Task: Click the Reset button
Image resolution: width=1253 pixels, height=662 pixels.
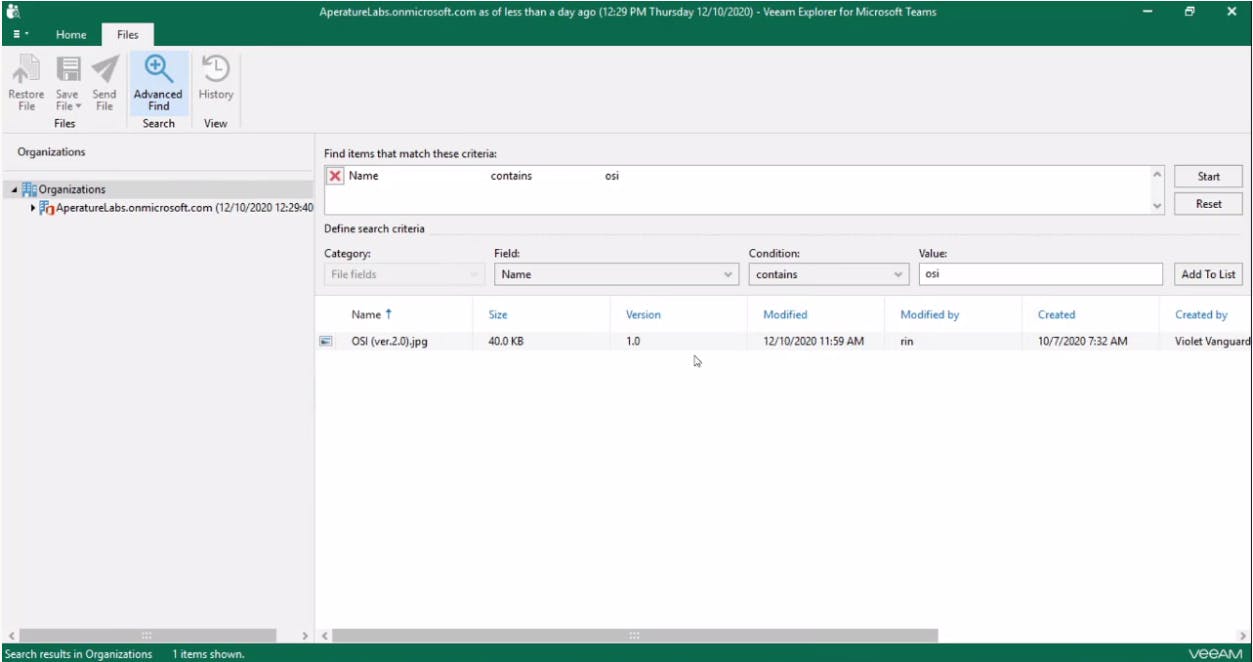Action: pos(1208,203)
